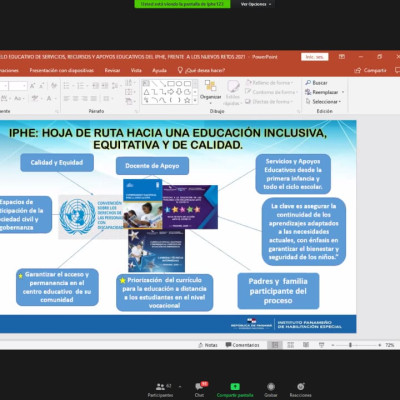Click the zoom slider handle
This screenshot has width=400, height=400.
point(350,345)
